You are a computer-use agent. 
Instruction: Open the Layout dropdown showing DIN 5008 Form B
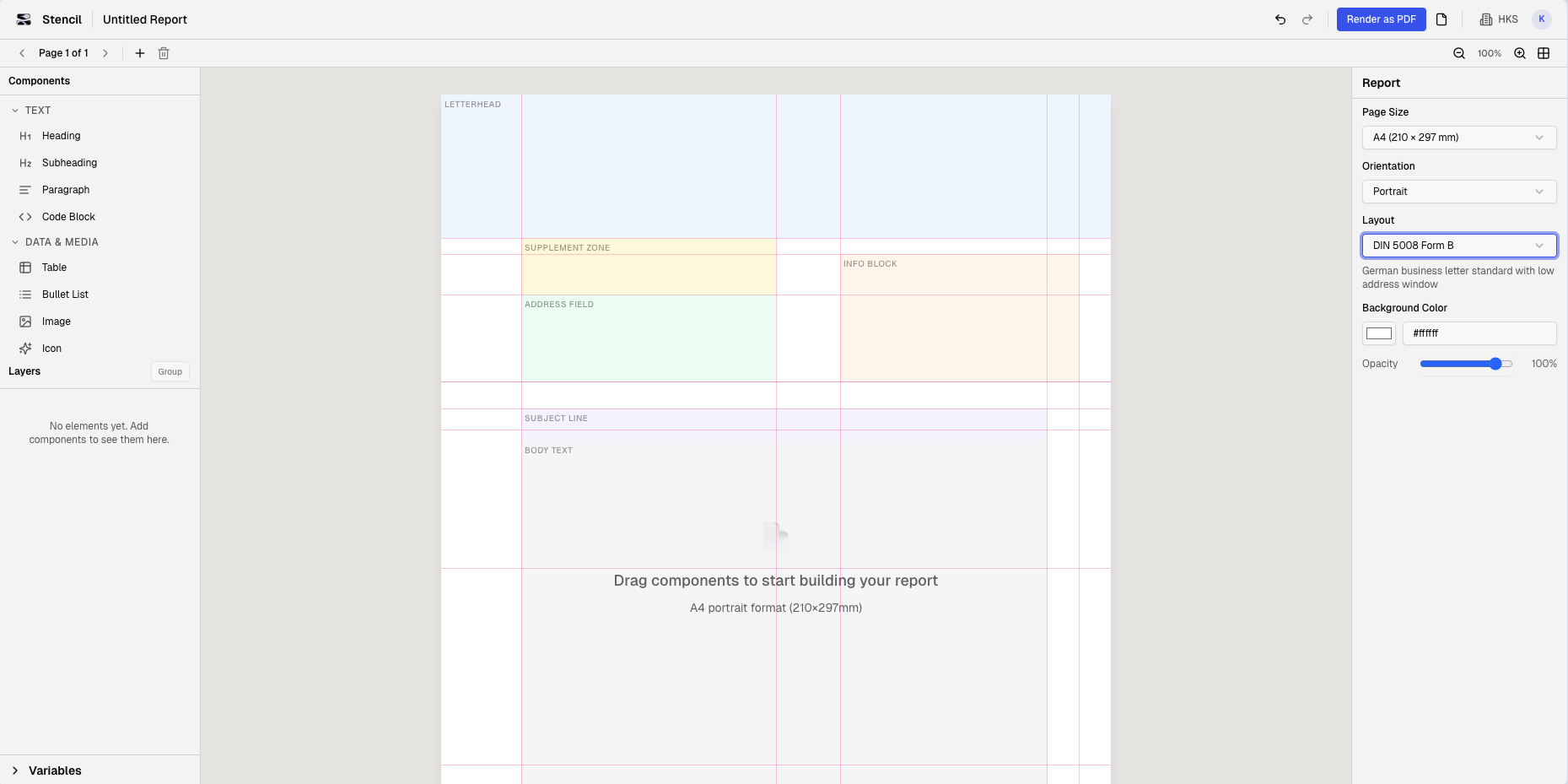pos(1458,245)
